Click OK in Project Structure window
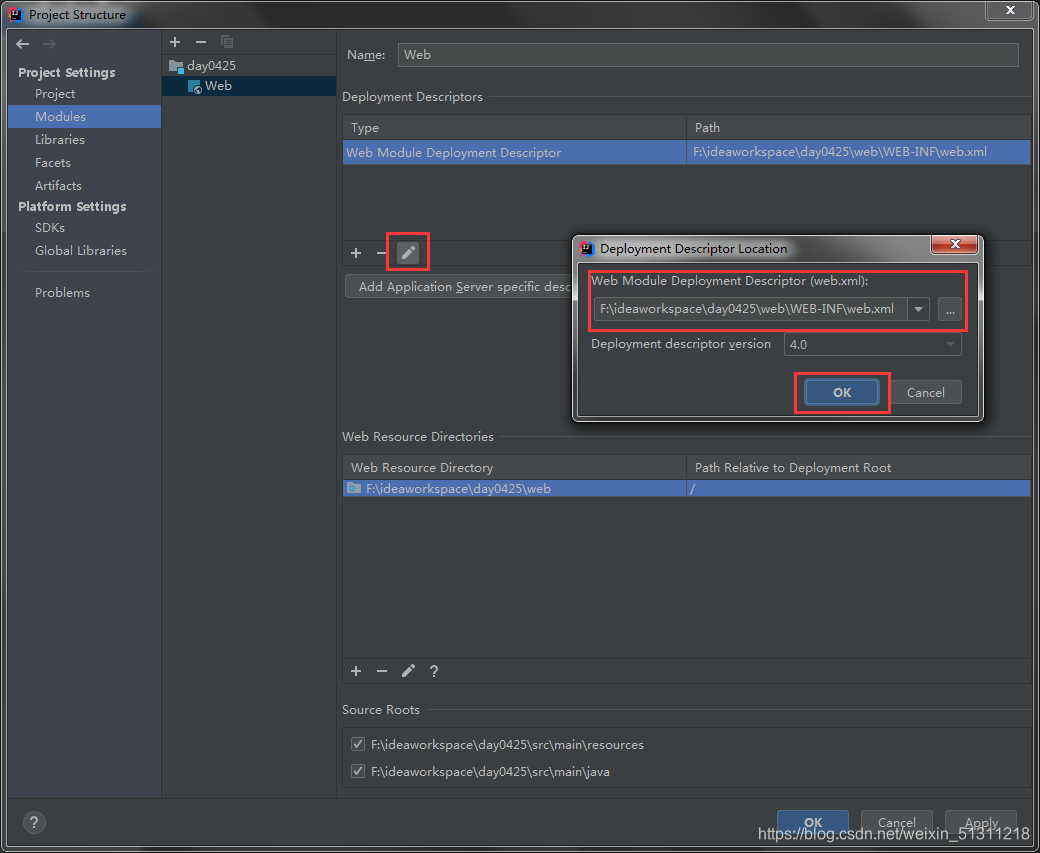 [812, 822]
